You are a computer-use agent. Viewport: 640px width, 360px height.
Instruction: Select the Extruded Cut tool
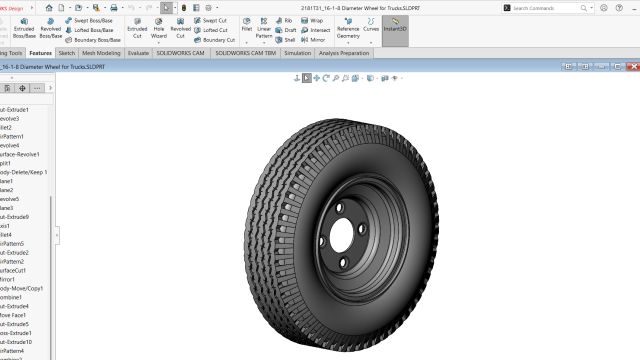pyautogui.click(x=137, y=28)
